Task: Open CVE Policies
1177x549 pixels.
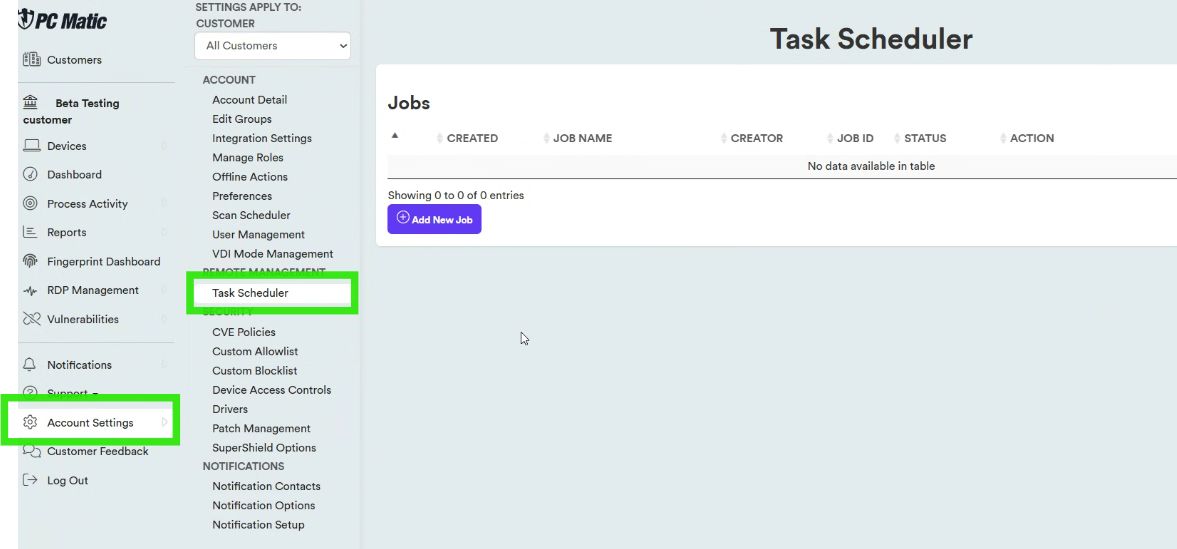Action: point(244,332)
